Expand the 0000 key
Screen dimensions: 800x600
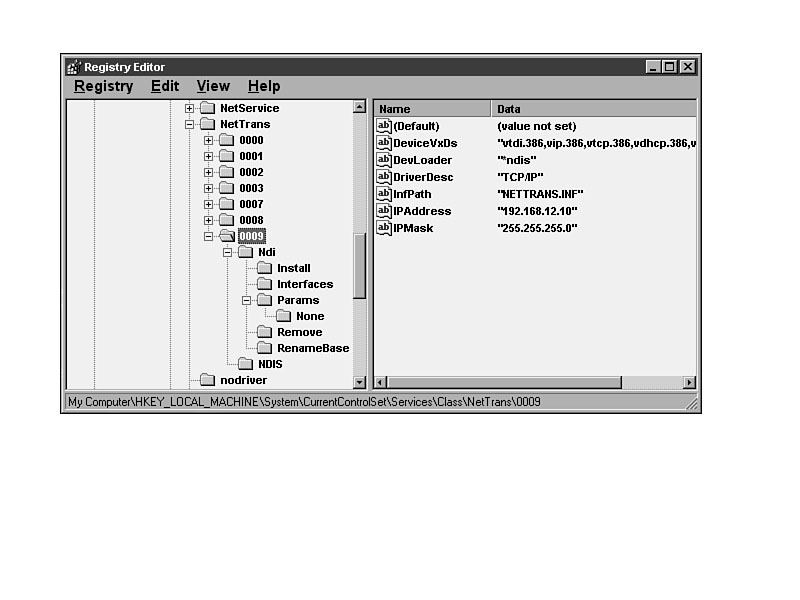pyautogui.click(x=209, y=140)
